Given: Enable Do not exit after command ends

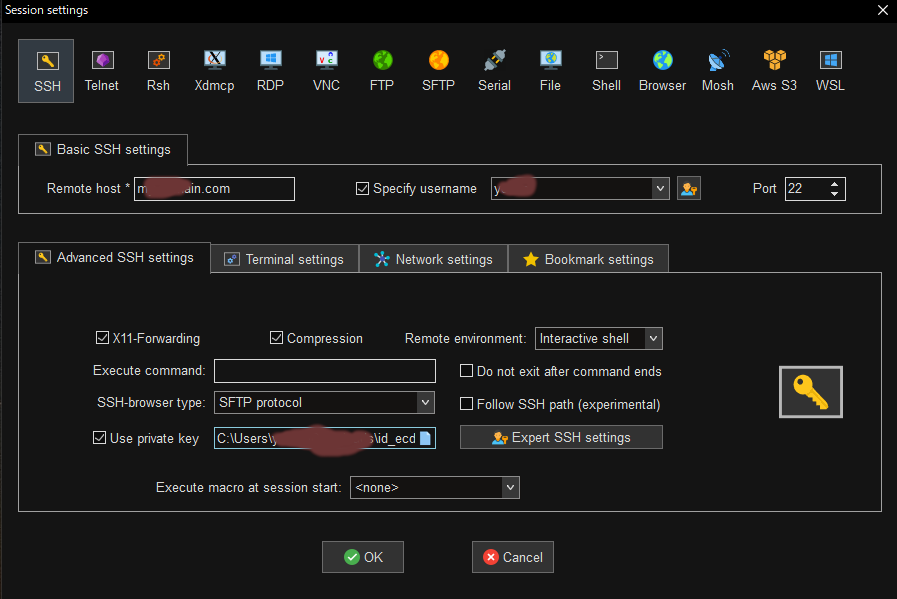Looking at the screenshot, I should [x=466, y=371].
